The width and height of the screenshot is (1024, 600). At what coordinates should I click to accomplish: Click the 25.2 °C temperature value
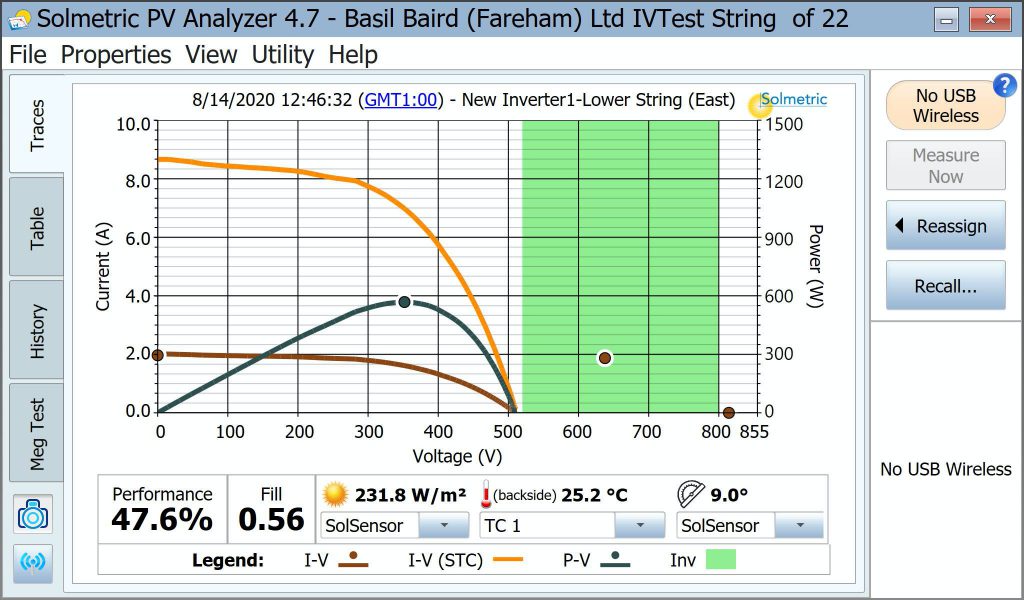click(594, 495)
